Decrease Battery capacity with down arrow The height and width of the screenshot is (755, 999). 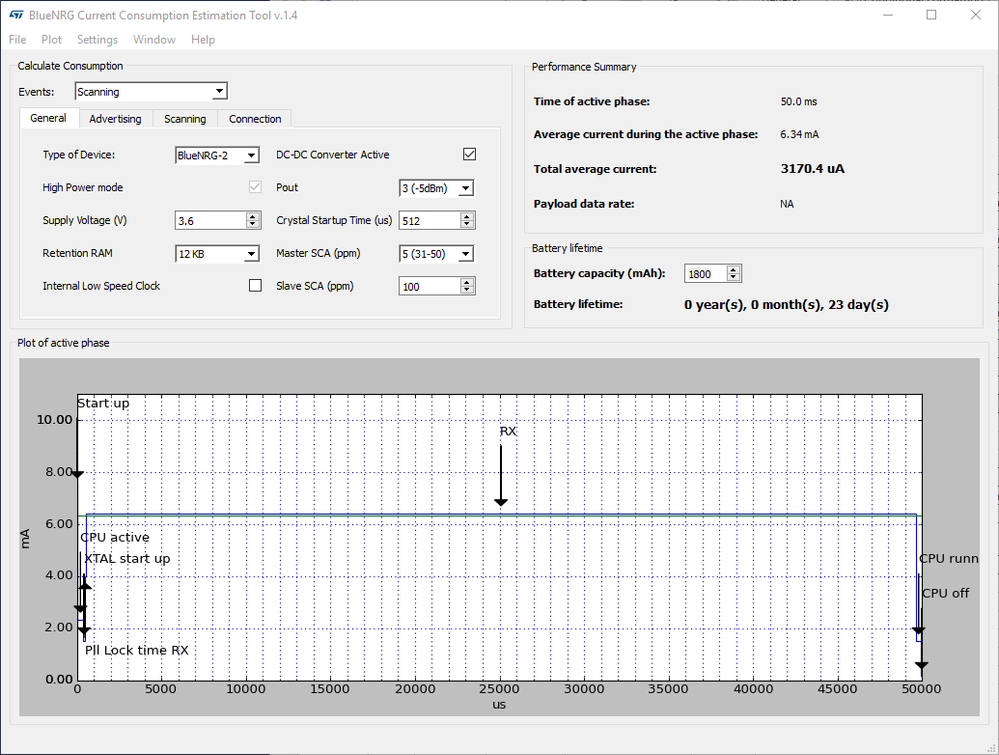tap(733, 278)
